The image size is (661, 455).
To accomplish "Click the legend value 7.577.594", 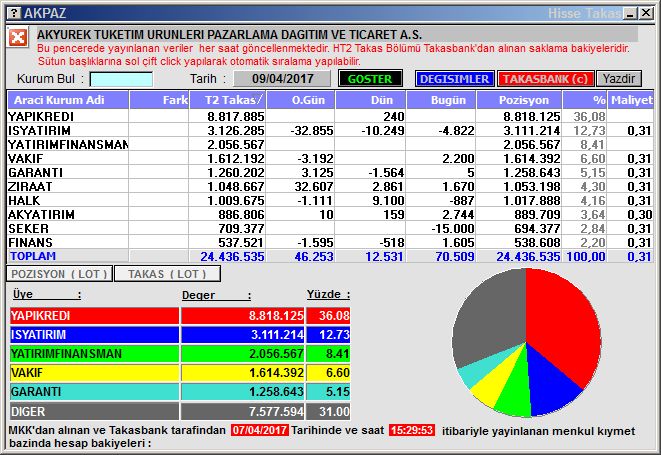I will (276, 412).
